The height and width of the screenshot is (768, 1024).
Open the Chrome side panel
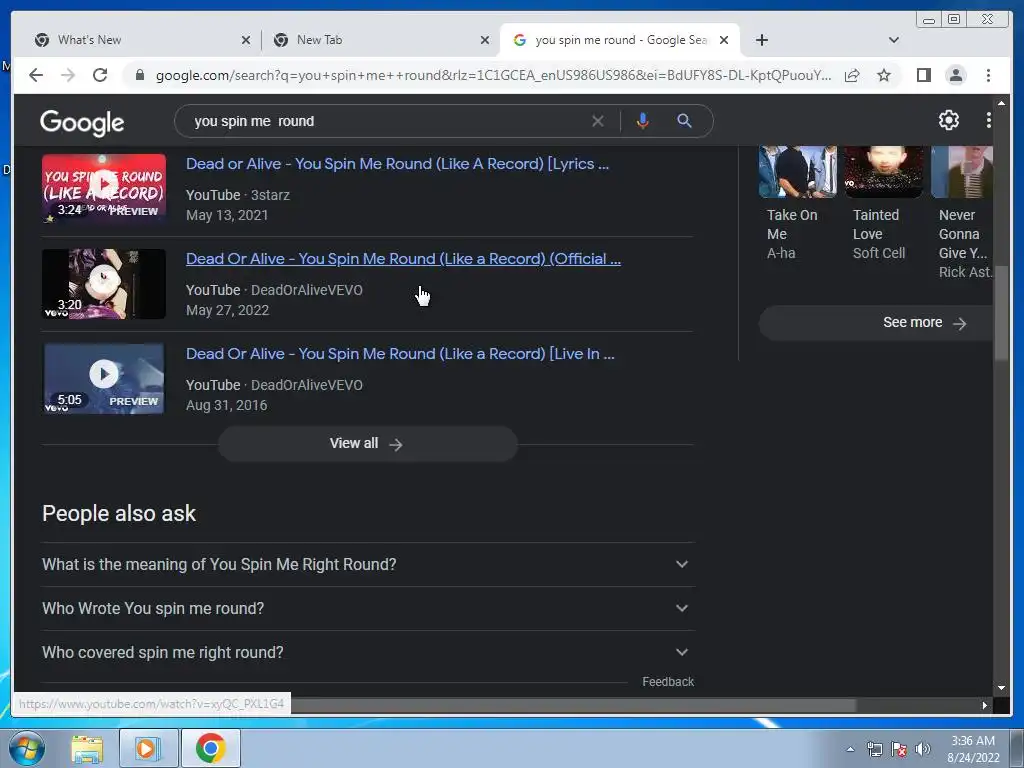point(923,75)
